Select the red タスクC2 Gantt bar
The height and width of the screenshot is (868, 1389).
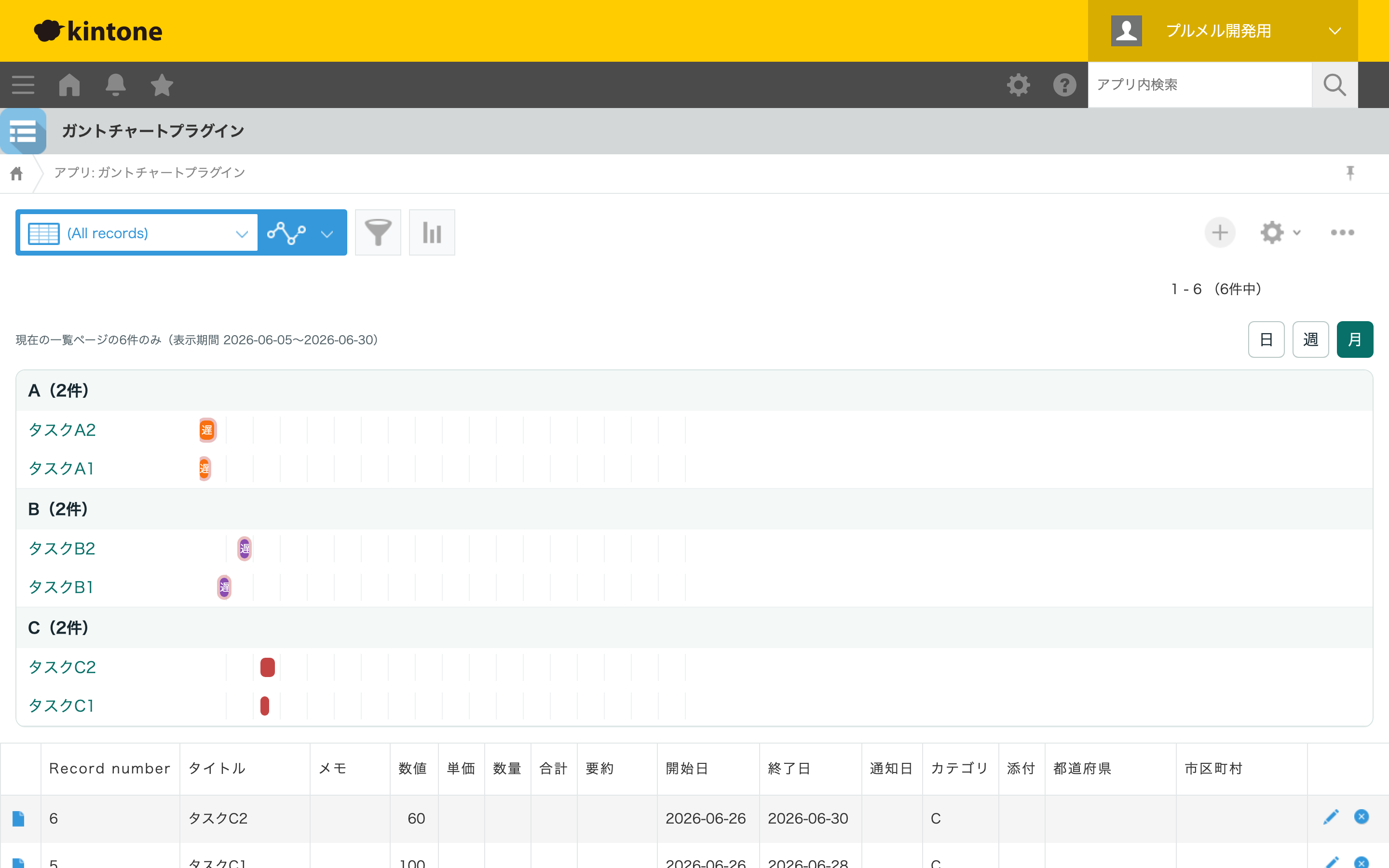[268, 667]
